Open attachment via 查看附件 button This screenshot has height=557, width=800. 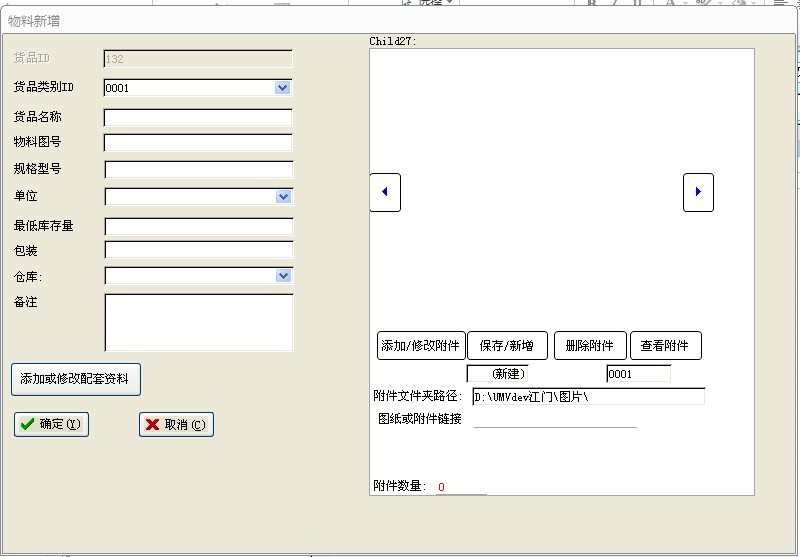tap(666, 346)
